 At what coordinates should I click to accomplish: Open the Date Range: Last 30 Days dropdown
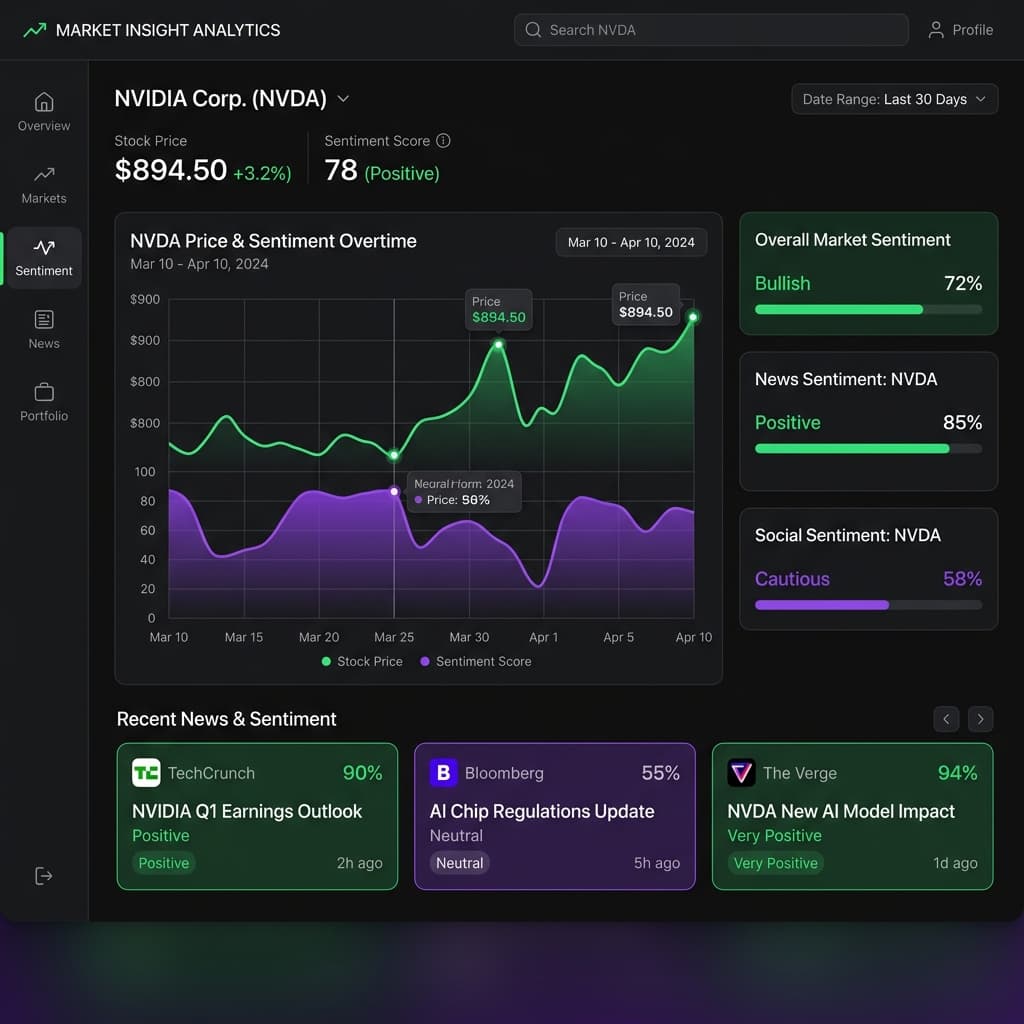click(894, 99)
